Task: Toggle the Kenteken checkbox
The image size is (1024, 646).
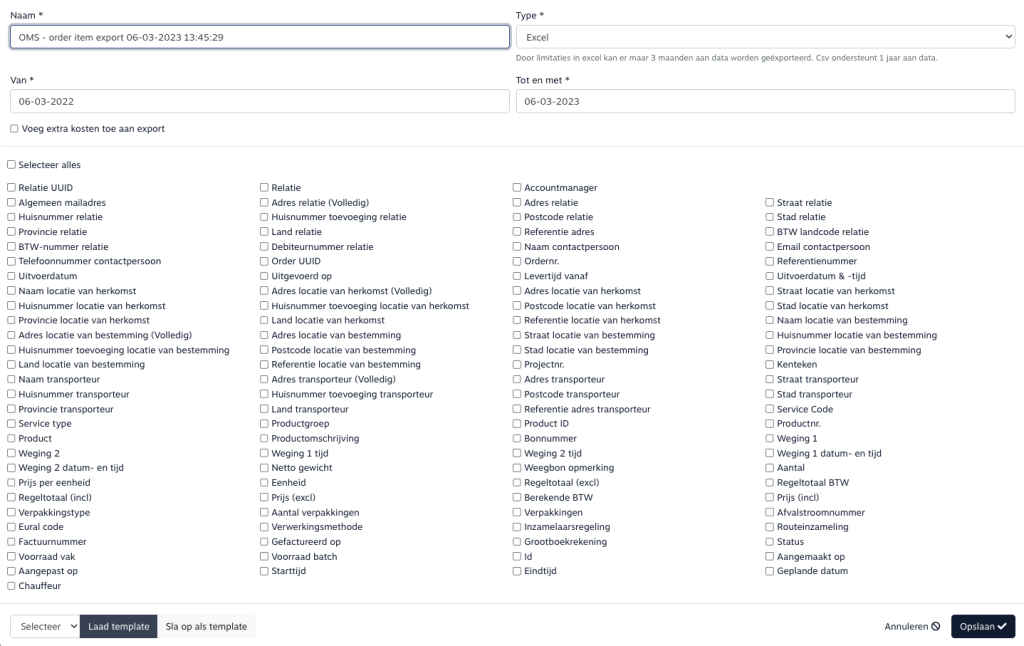Action: (x=770, y=365)
